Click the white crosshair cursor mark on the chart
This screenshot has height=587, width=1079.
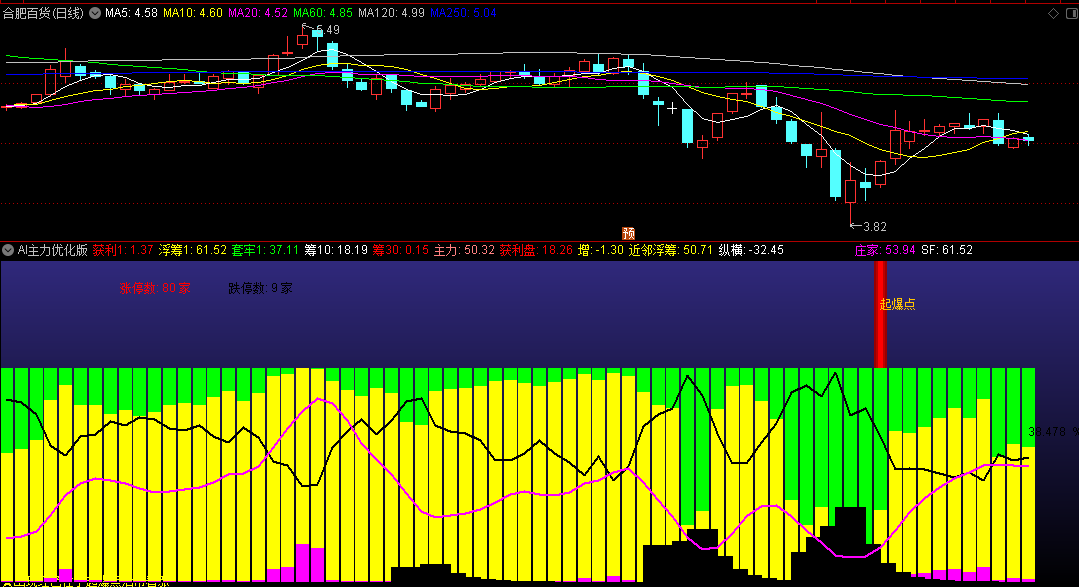pos(672,108)
